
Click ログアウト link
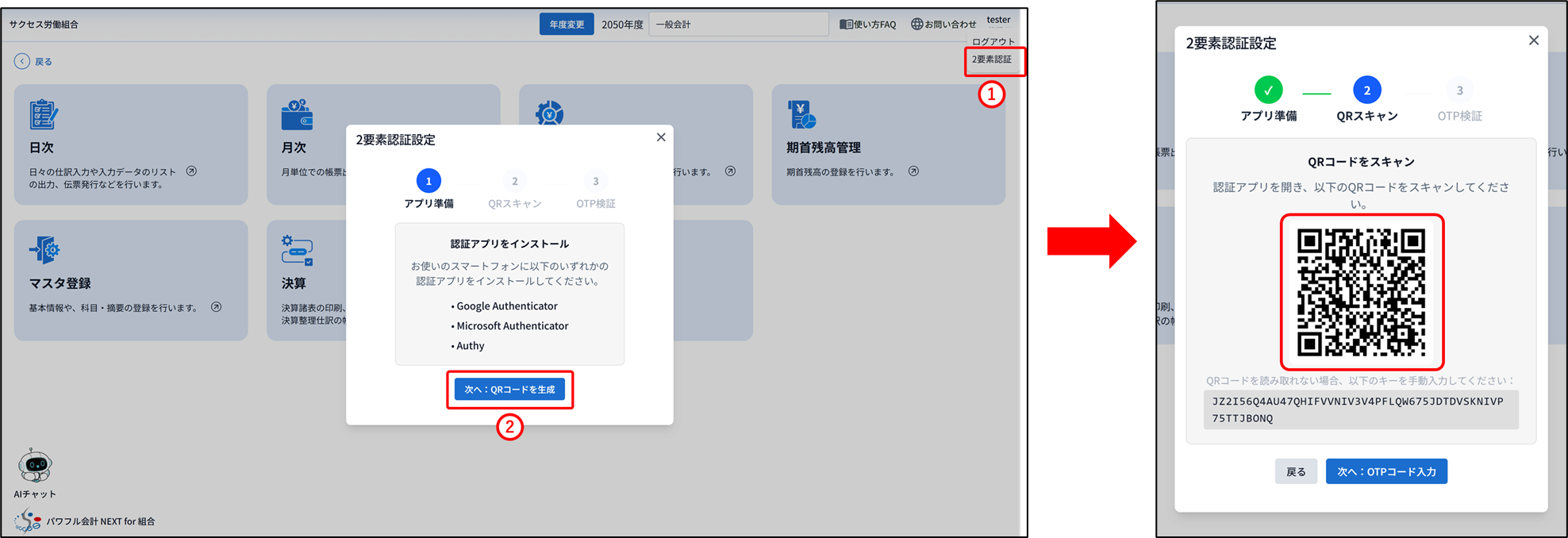pos(993,41)
